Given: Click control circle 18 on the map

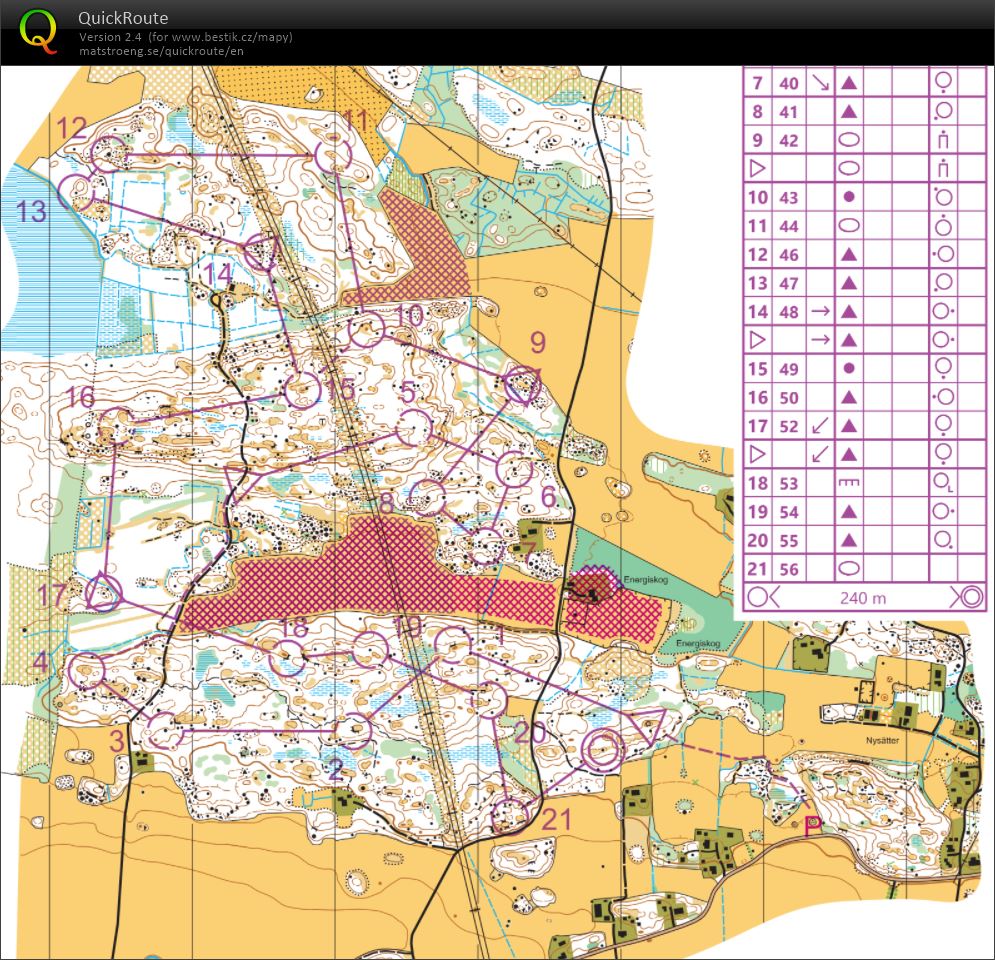Looking at the screenshot, I should [x=290, y=657].
